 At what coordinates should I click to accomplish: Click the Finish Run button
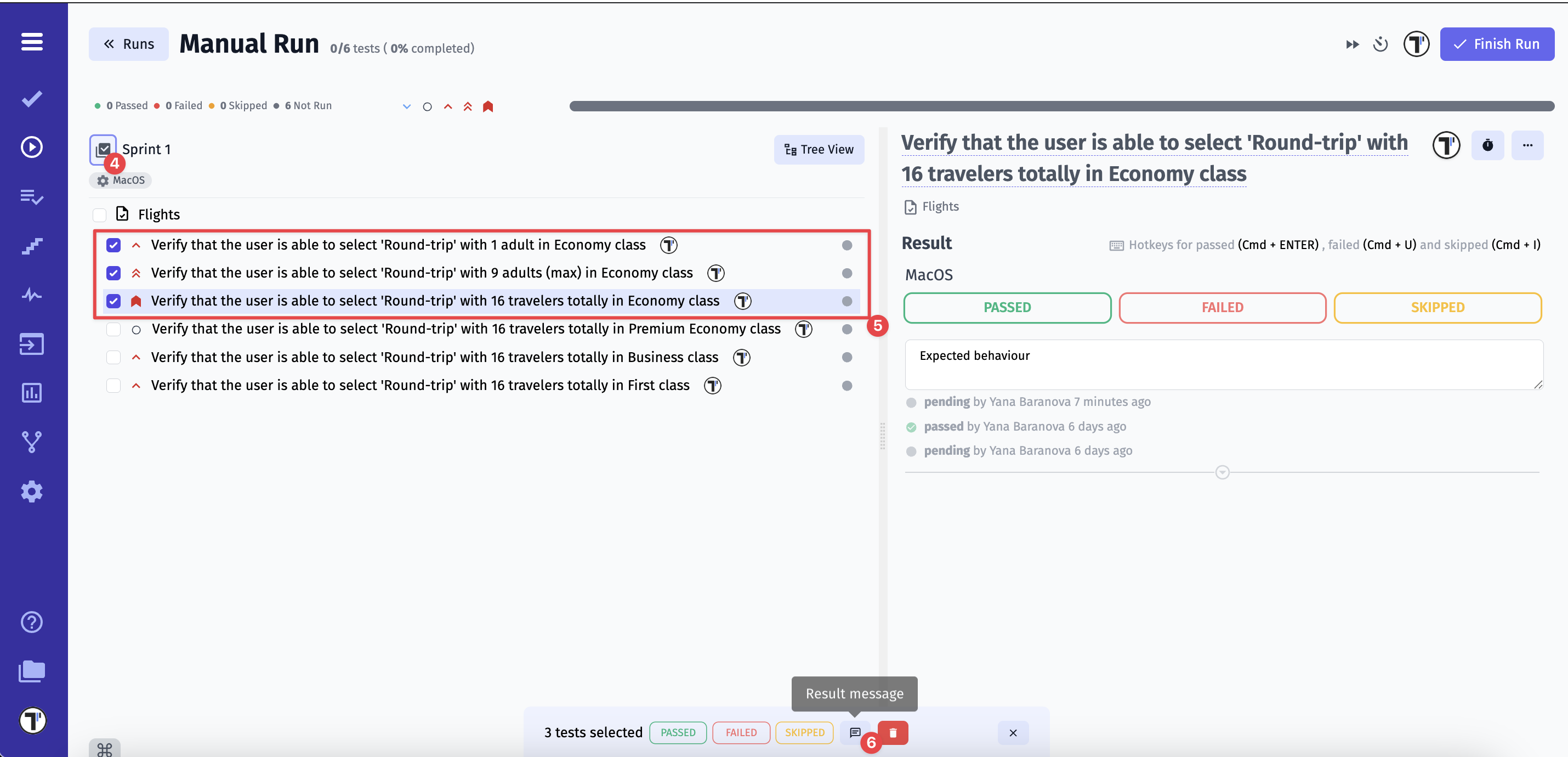(x=1496, y=44)
